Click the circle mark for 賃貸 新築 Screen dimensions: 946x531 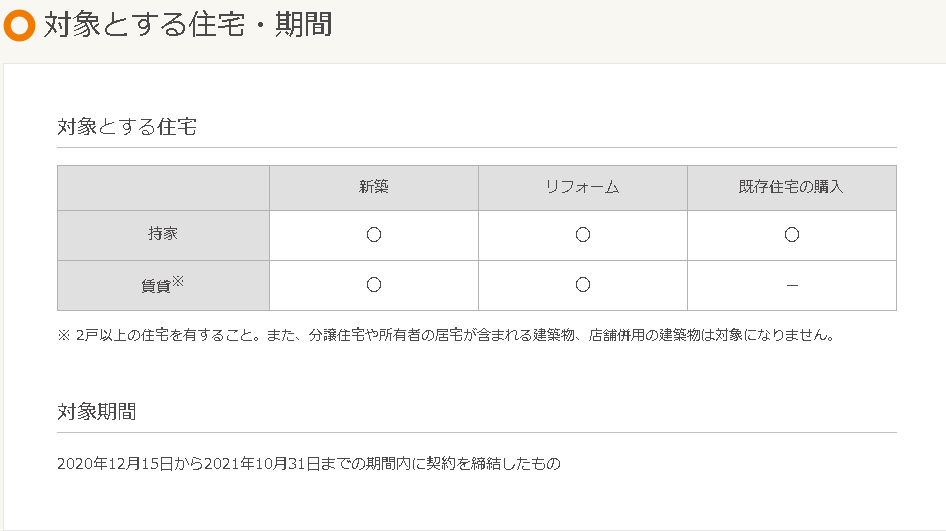[x=374, y=285]
